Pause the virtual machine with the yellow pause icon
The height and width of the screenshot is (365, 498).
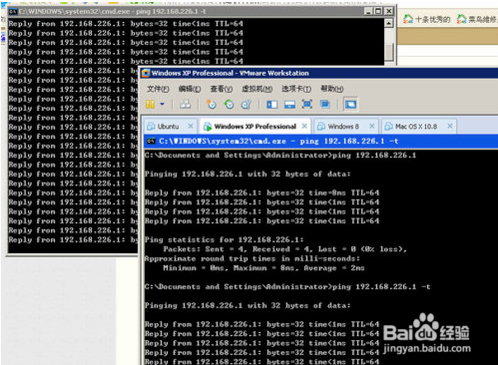click(x=150, y=104)
